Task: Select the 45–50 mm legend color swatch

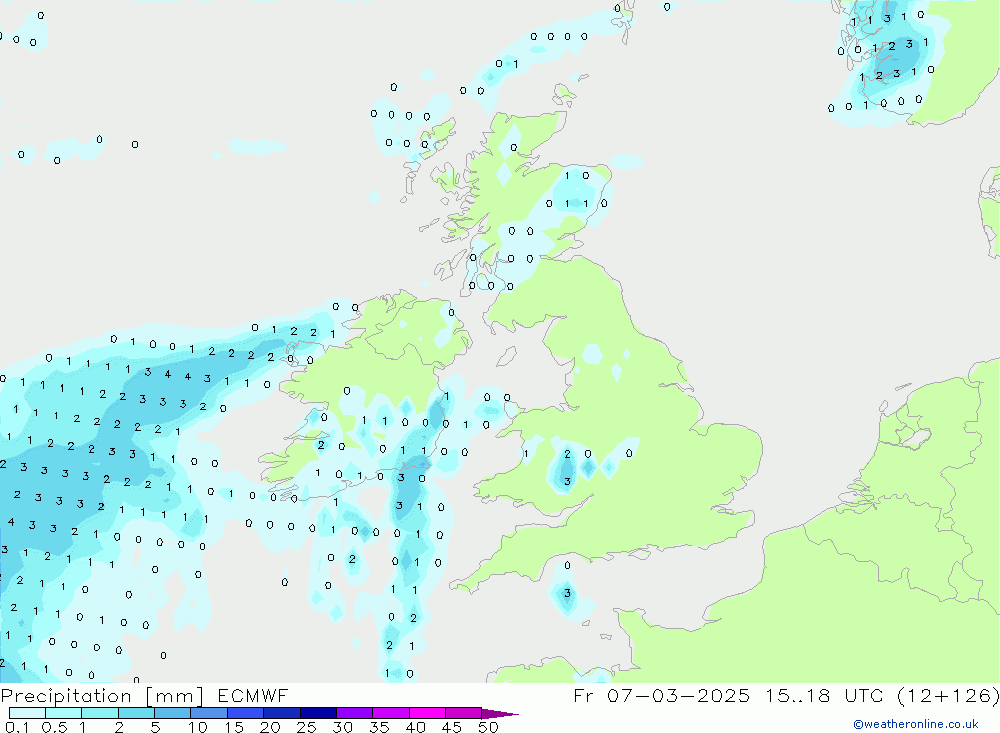Action: (464, 713)
